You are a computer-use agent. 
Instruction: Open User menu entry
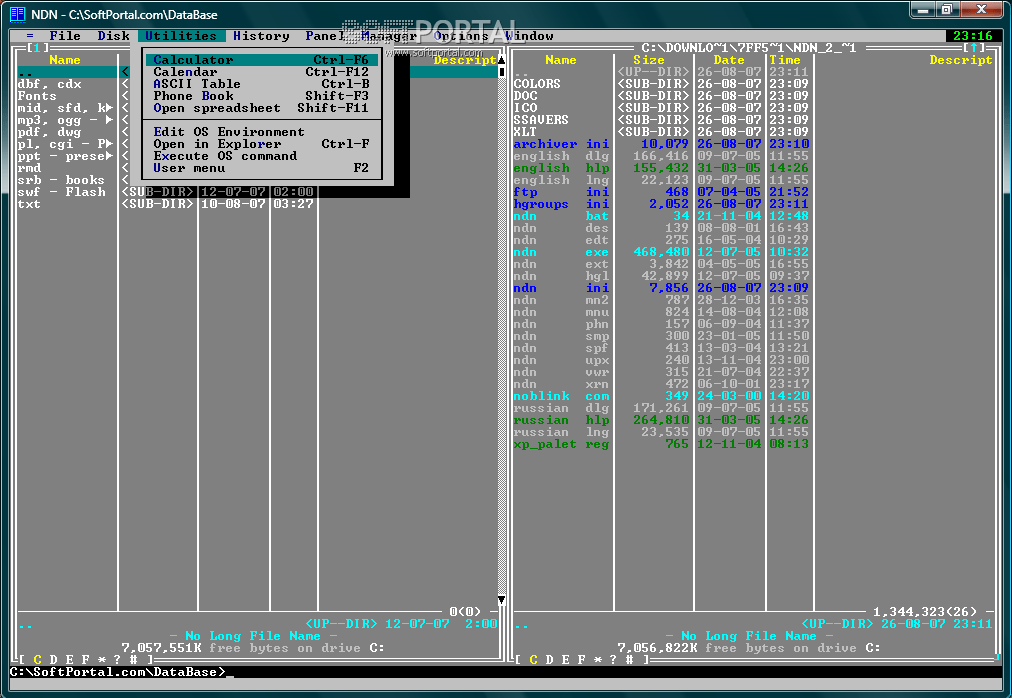click(x=261, y=169)
